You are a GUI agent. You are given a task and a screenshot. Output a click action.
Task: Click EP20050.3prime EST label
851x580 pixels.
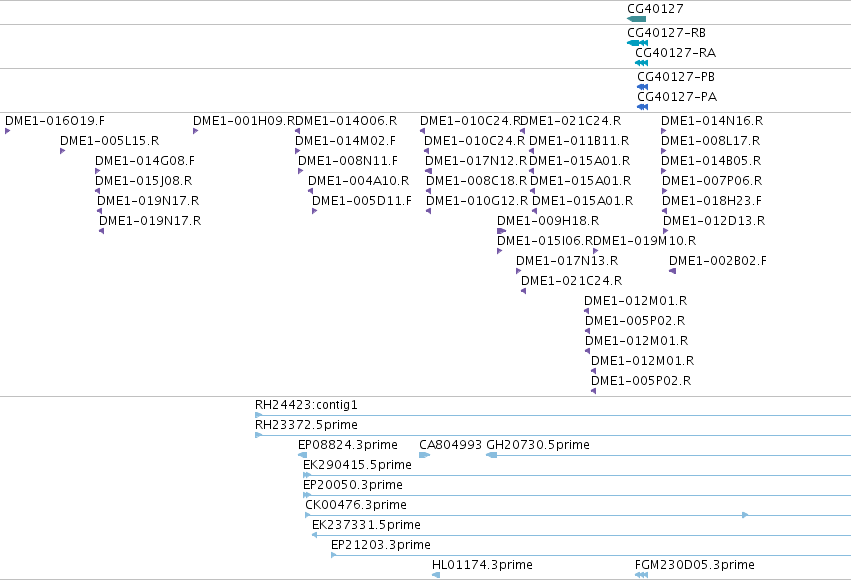coord(353,485)
